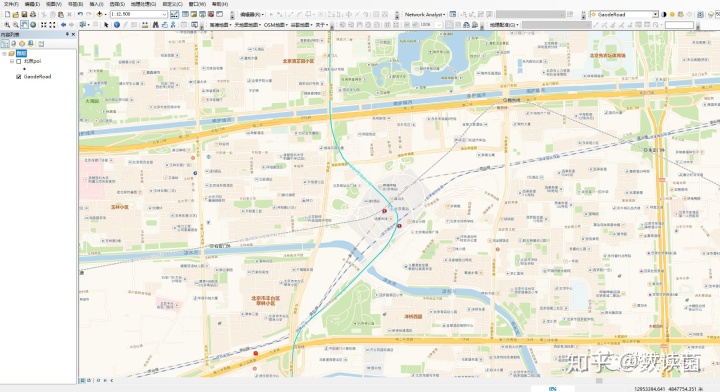Open Editor toolbar icon beside scale
The image size is (720, 392).
(x=174, y=14)
